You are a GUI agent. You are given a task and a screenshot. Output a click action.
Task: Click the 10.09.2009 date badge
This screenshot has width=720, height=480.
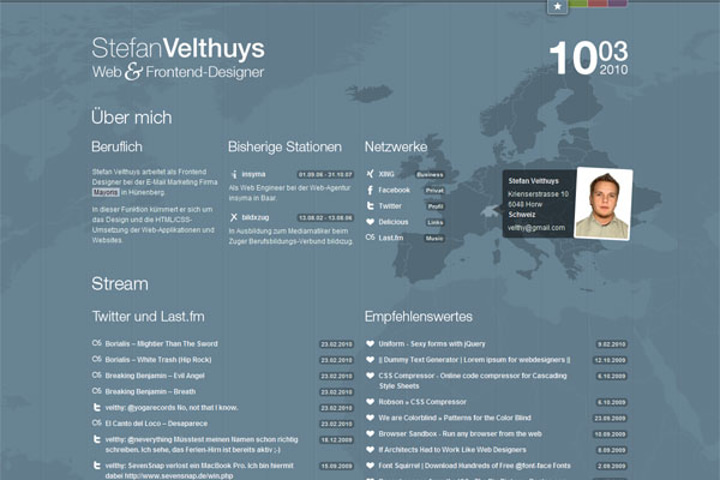point(610,435)
